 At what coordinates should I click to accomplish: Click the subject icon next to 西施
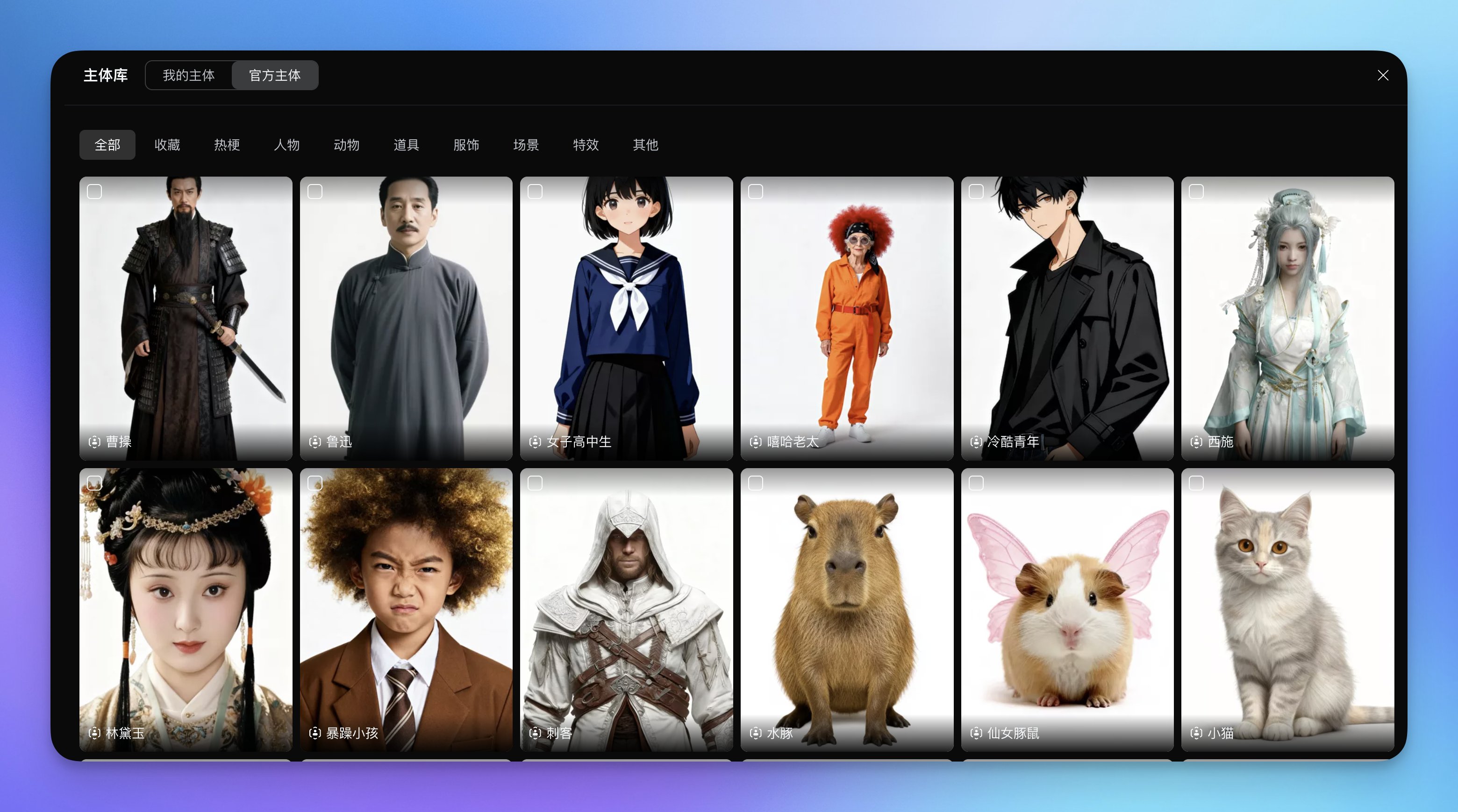[1196, 442]
